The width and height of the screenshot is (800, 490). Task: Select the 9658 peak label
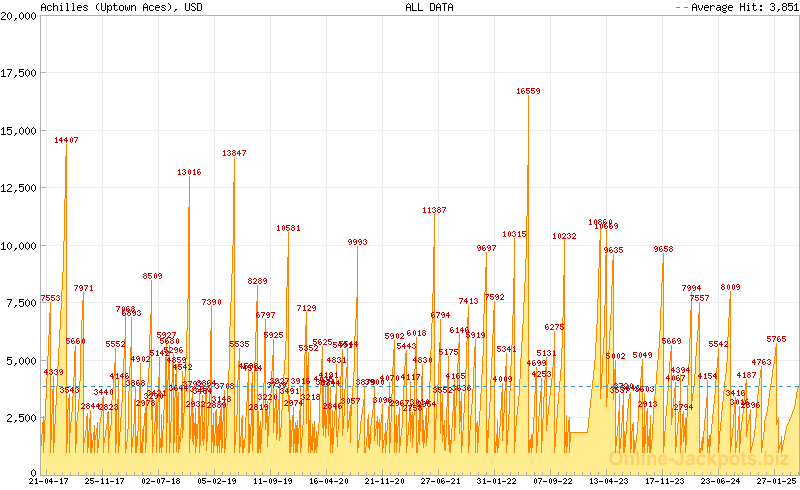coord(663,249)
